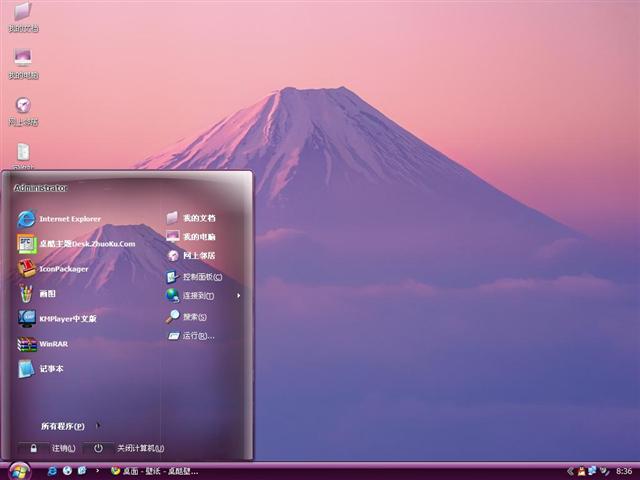Open 控制面板(C) control panel
640x480 pixels.
(x=194, y=277)
